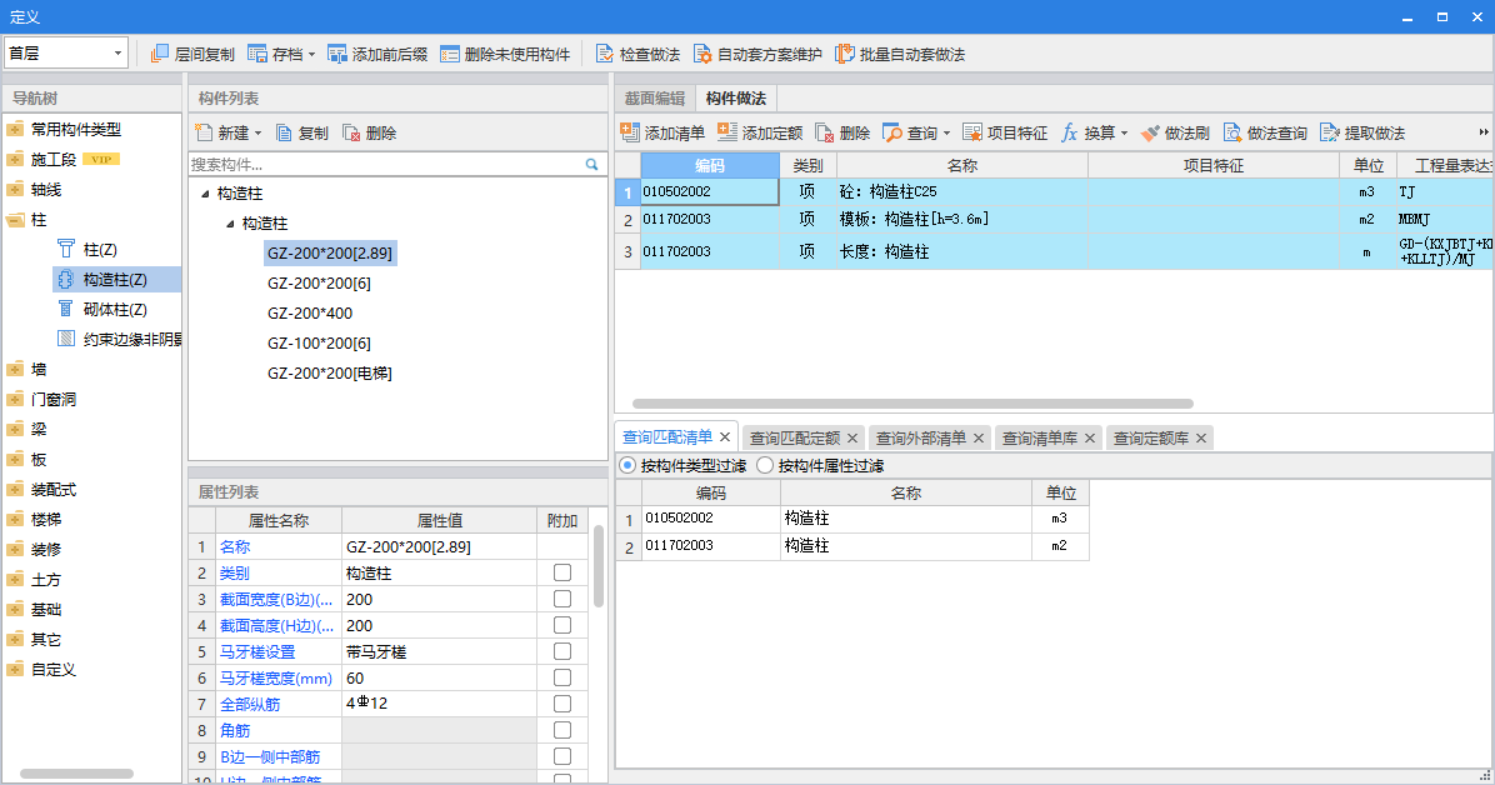Viewport: 1495px width, 785px height.
Task: Open the 换算 dropdown
Action: click(x=1124, y=134)
